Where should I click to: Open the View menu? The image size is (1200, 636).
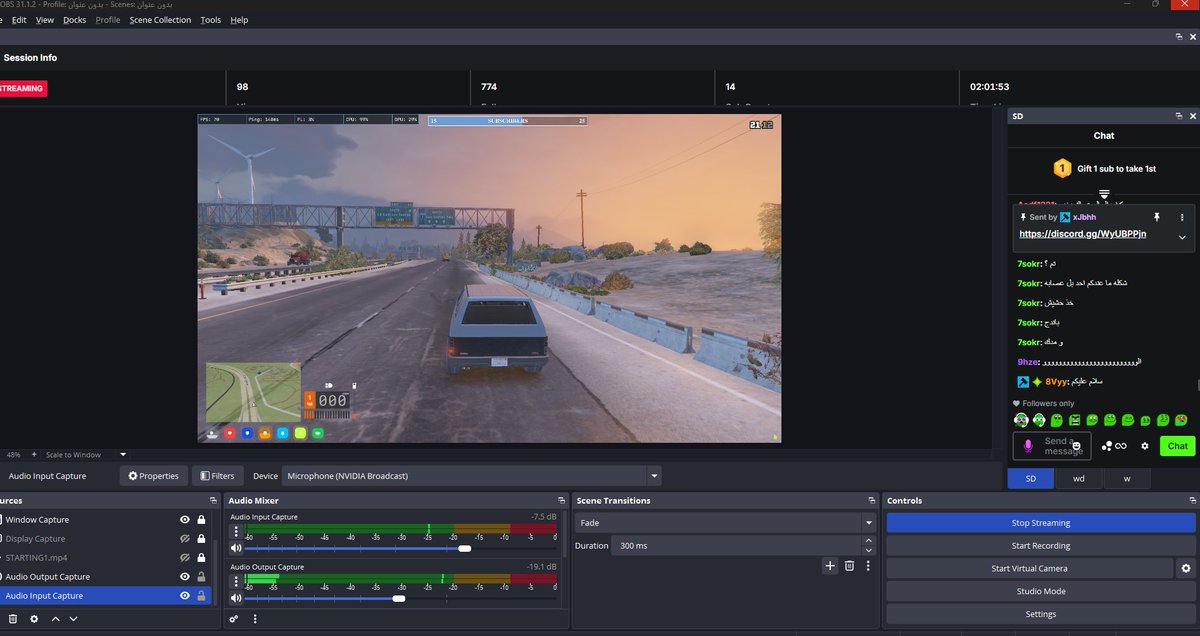tap(45, 20)
